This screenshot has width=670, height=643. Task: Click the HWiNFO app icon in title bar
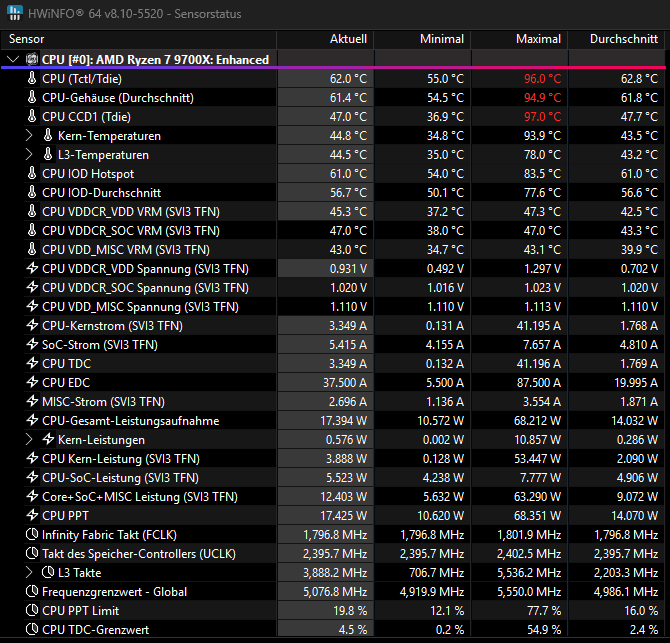pyautogui.click(x=15, y=12)
